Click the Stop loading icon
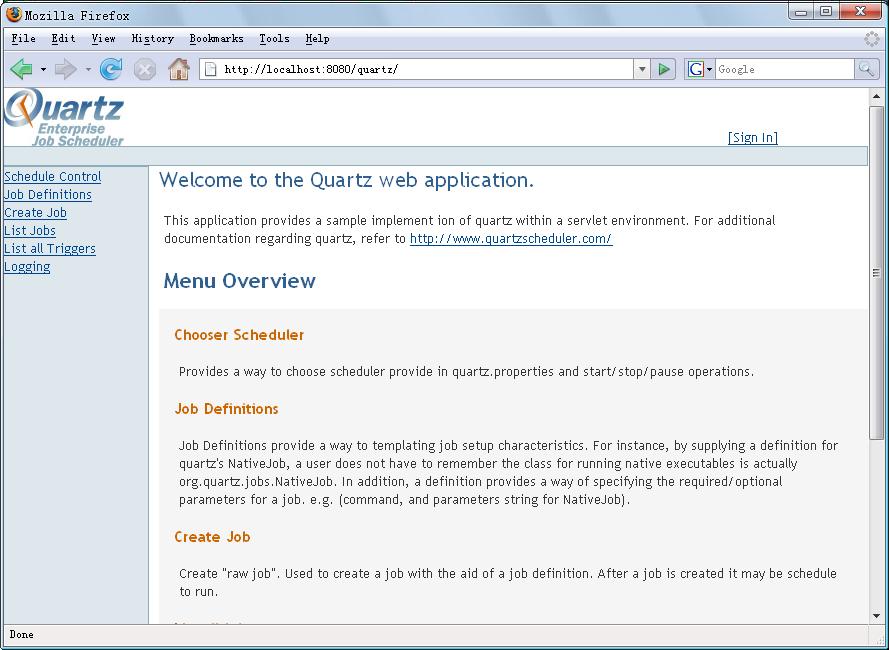 pyautogui.click(x=145, y=70)
